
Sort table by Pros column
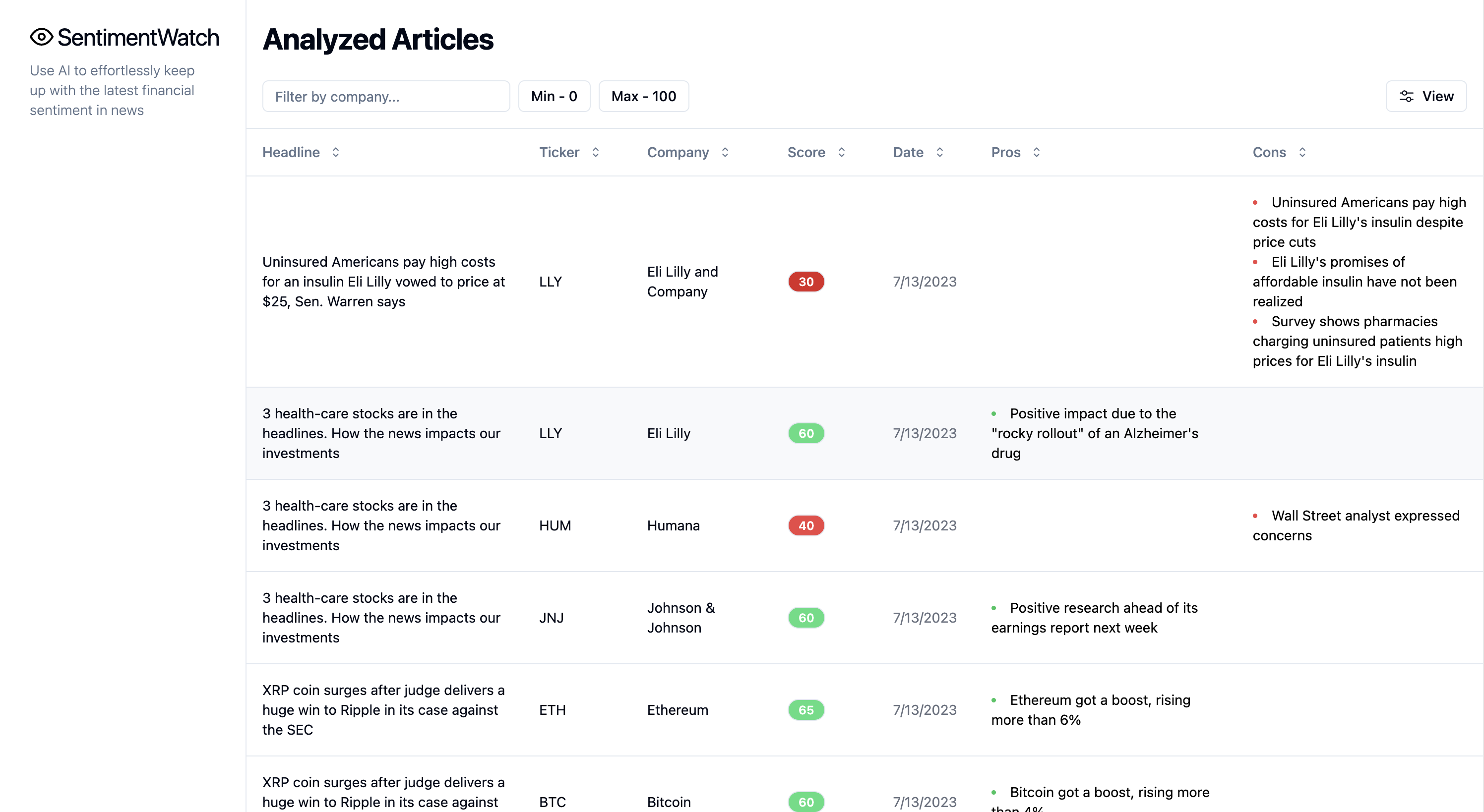tap(1016, 152)
